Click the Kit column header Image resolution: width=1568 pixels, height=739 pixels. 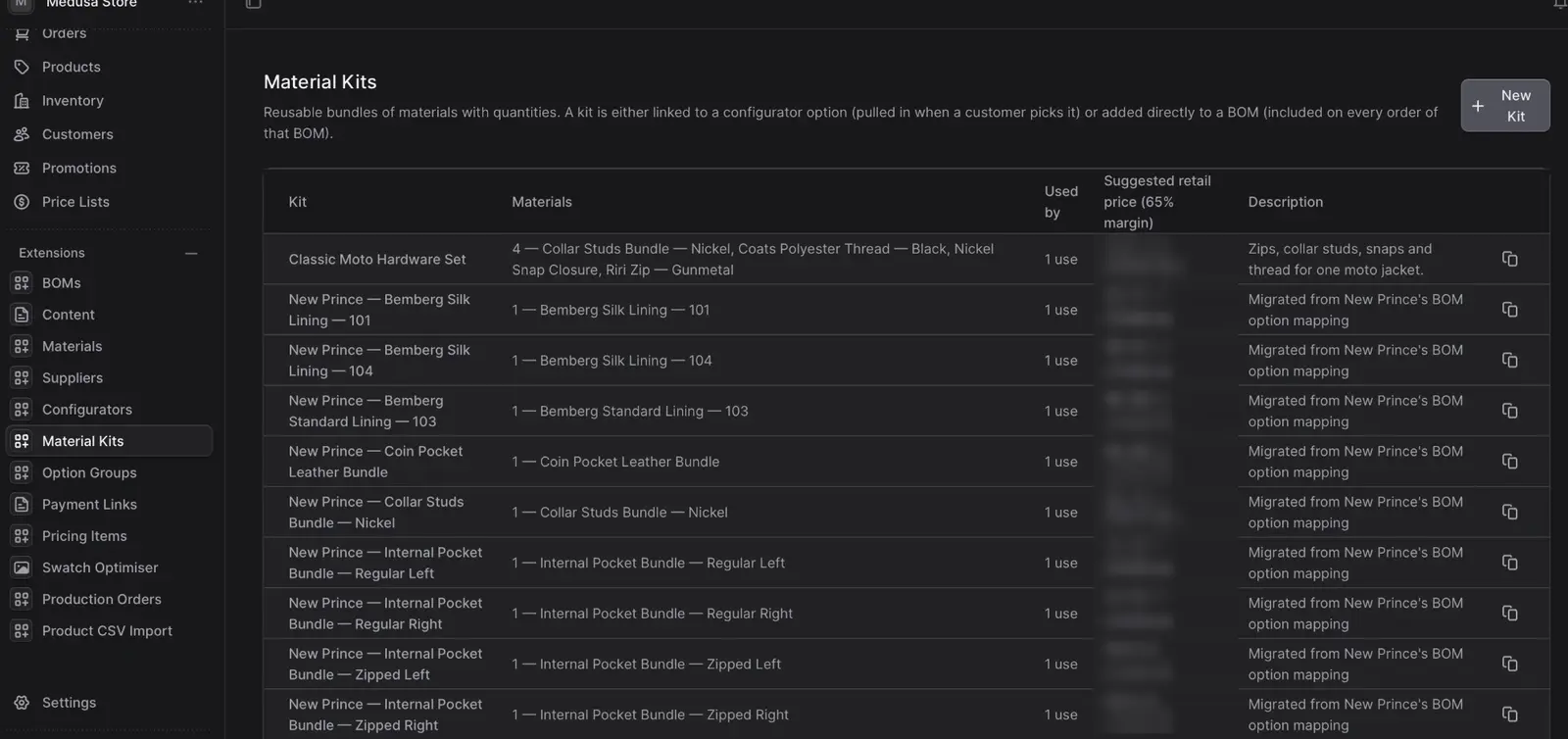298,202
